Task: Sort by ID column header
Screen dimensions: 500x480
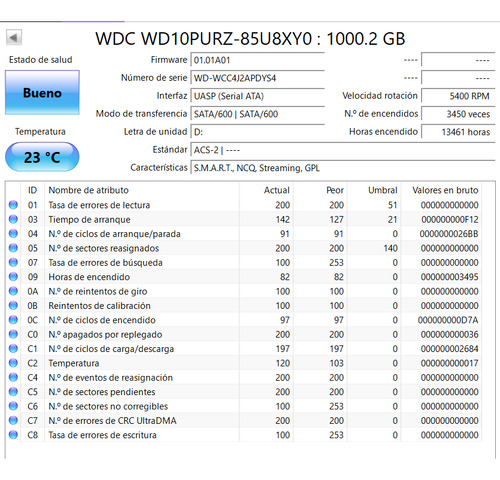Action: [32, 190]
